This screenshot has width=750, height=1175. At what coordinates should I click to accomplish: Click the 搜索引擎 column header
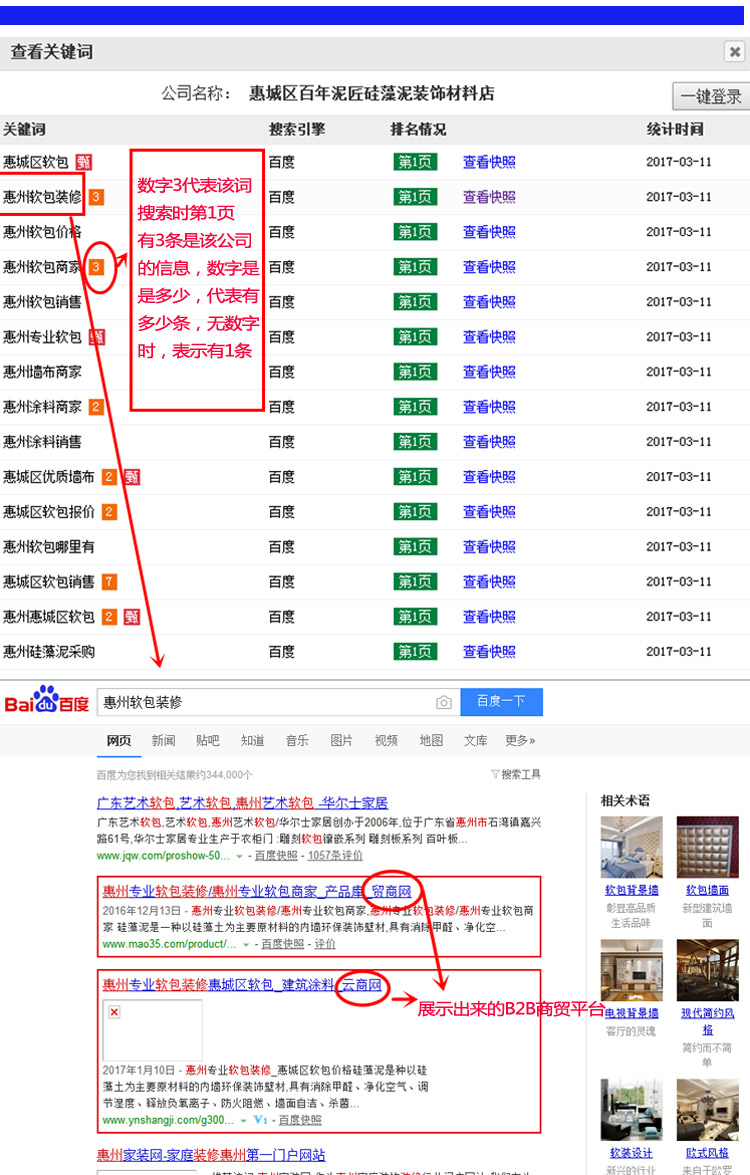tap(297, 129)
